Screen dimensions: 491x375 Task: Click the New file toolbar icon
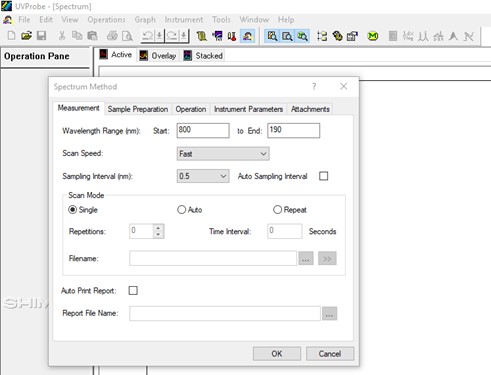[11, 35]
